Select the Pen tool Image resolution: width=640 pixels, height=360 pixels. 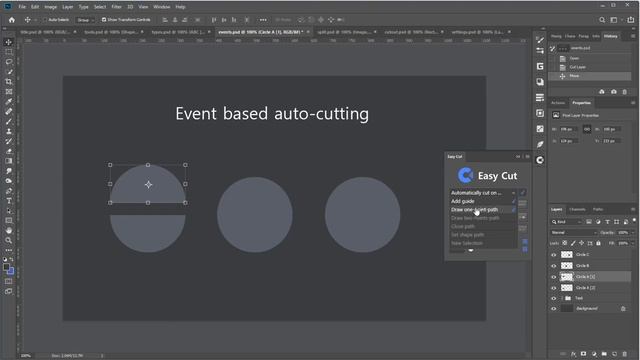(x=9, y=191)
